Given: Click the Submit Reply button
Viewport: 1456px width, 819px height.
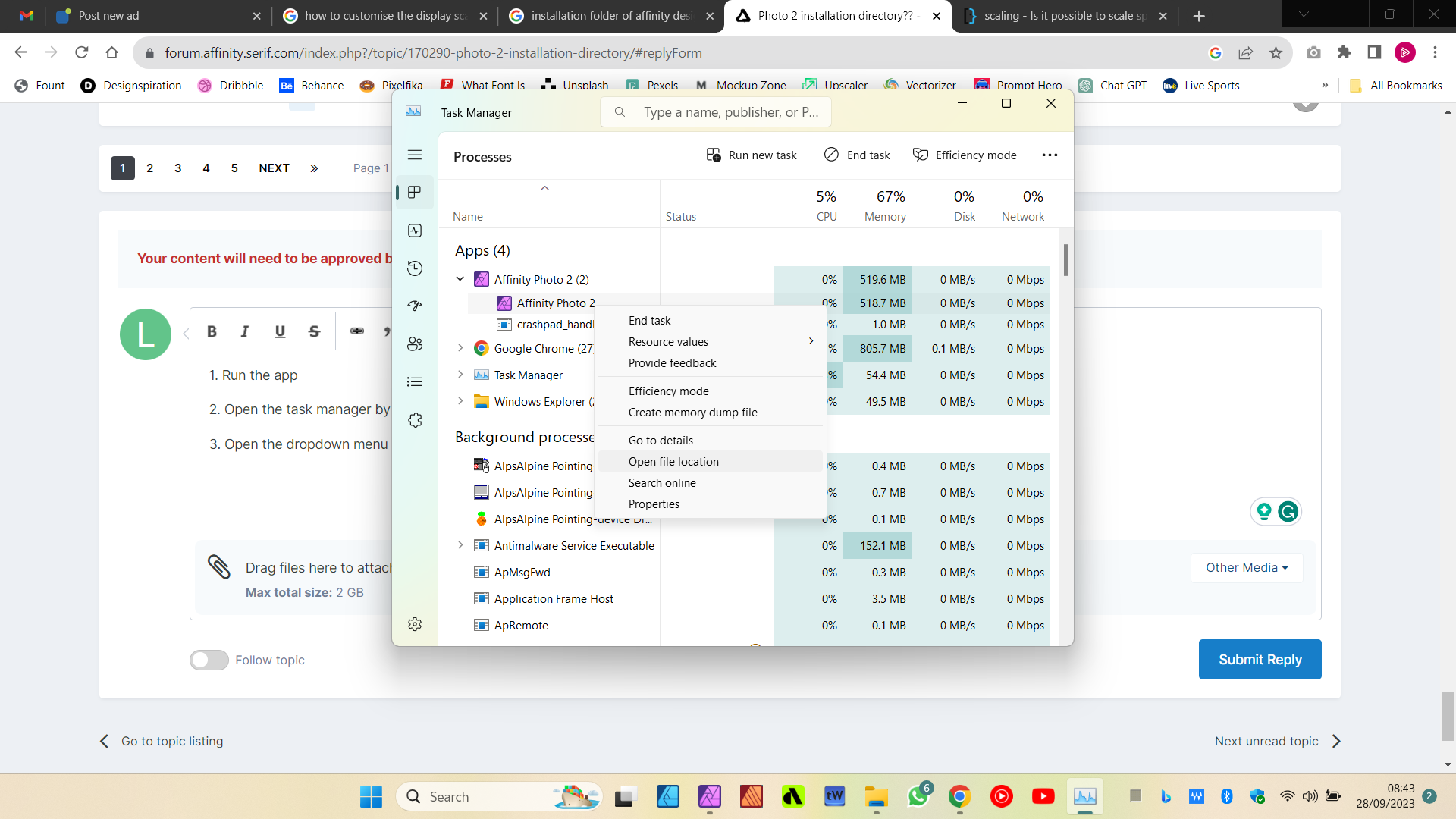Looking at the screenshot, I should [x=1260, y=659].
